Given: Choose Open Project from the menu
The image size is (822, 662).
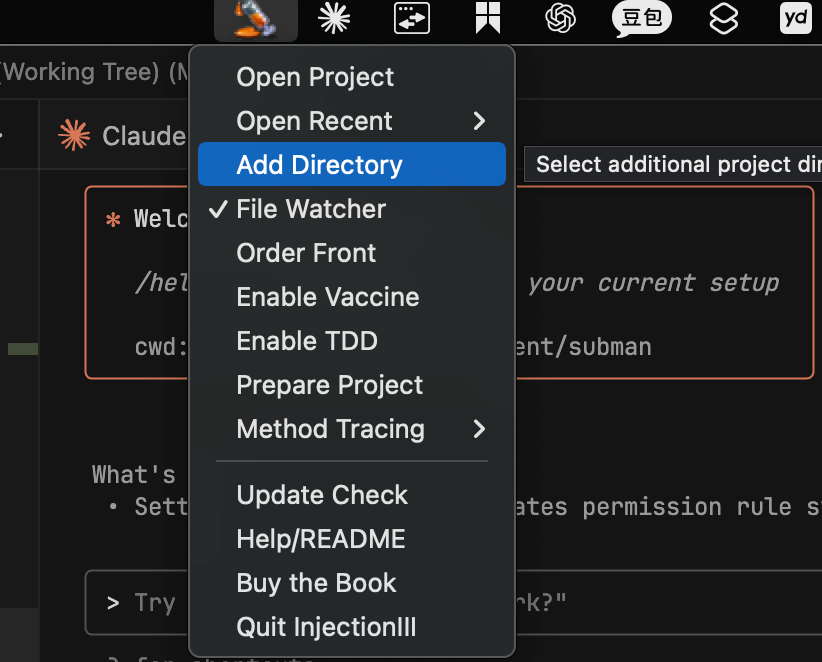Looking at the screenshot, I should coord(352,77).
